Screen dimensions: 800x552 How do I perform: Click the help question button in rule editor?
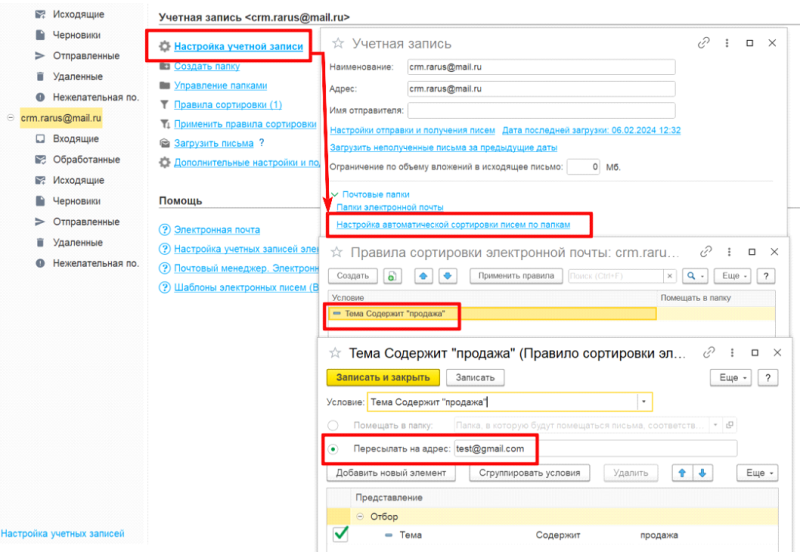tap(767, 378)
